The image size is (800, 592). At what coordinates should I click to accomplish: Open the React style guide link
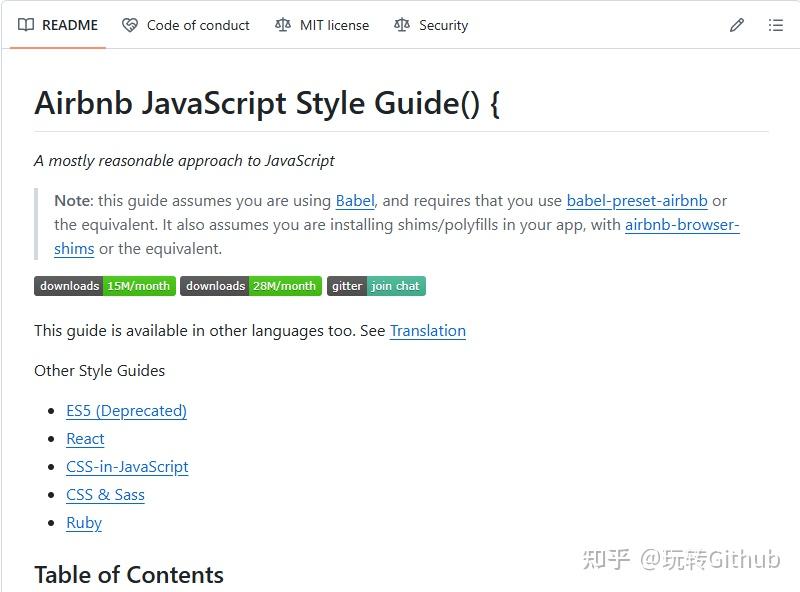[85, 439]
